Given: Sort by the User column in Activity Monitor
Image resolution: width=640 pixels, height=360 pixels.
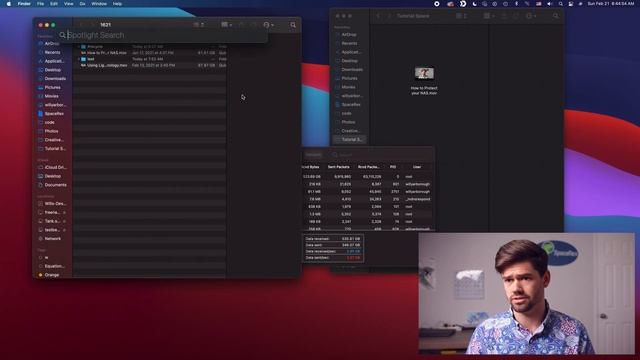Looking at the screenshot, I should click(x=417, y=167).
